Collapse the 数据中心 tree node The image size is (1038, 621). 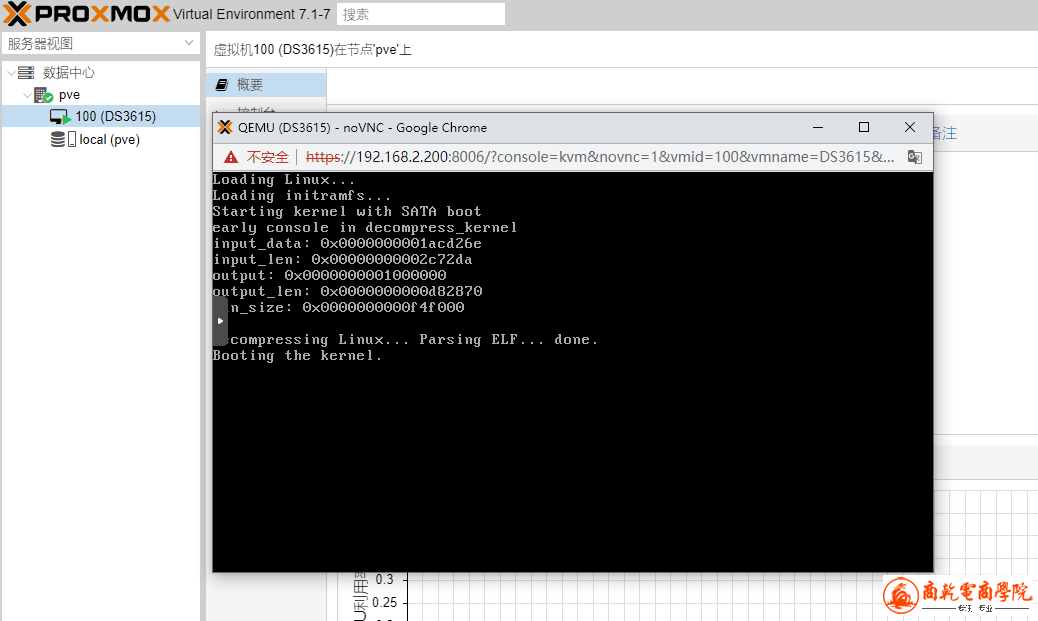point(11,73)
